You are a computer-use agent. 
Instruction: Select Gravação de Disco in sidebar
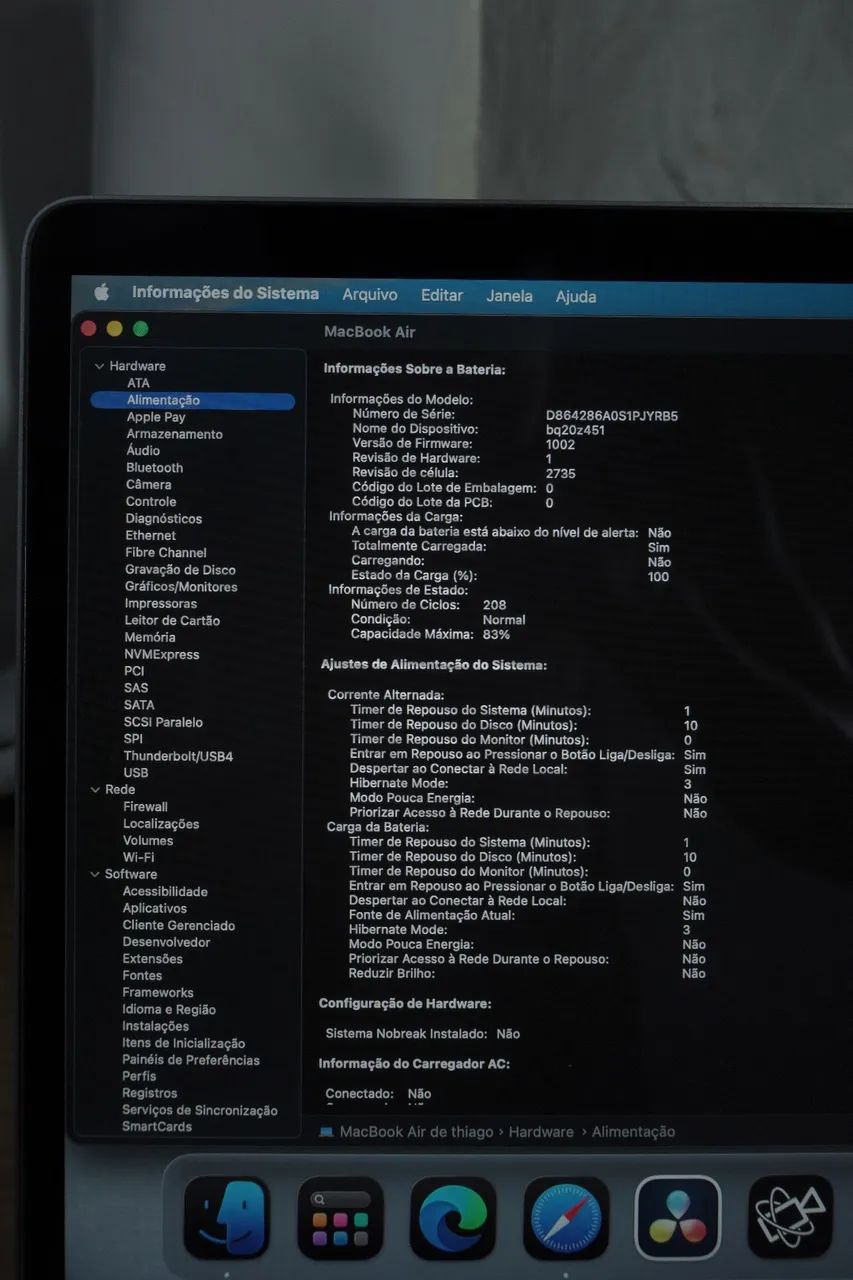pos(181,570)
